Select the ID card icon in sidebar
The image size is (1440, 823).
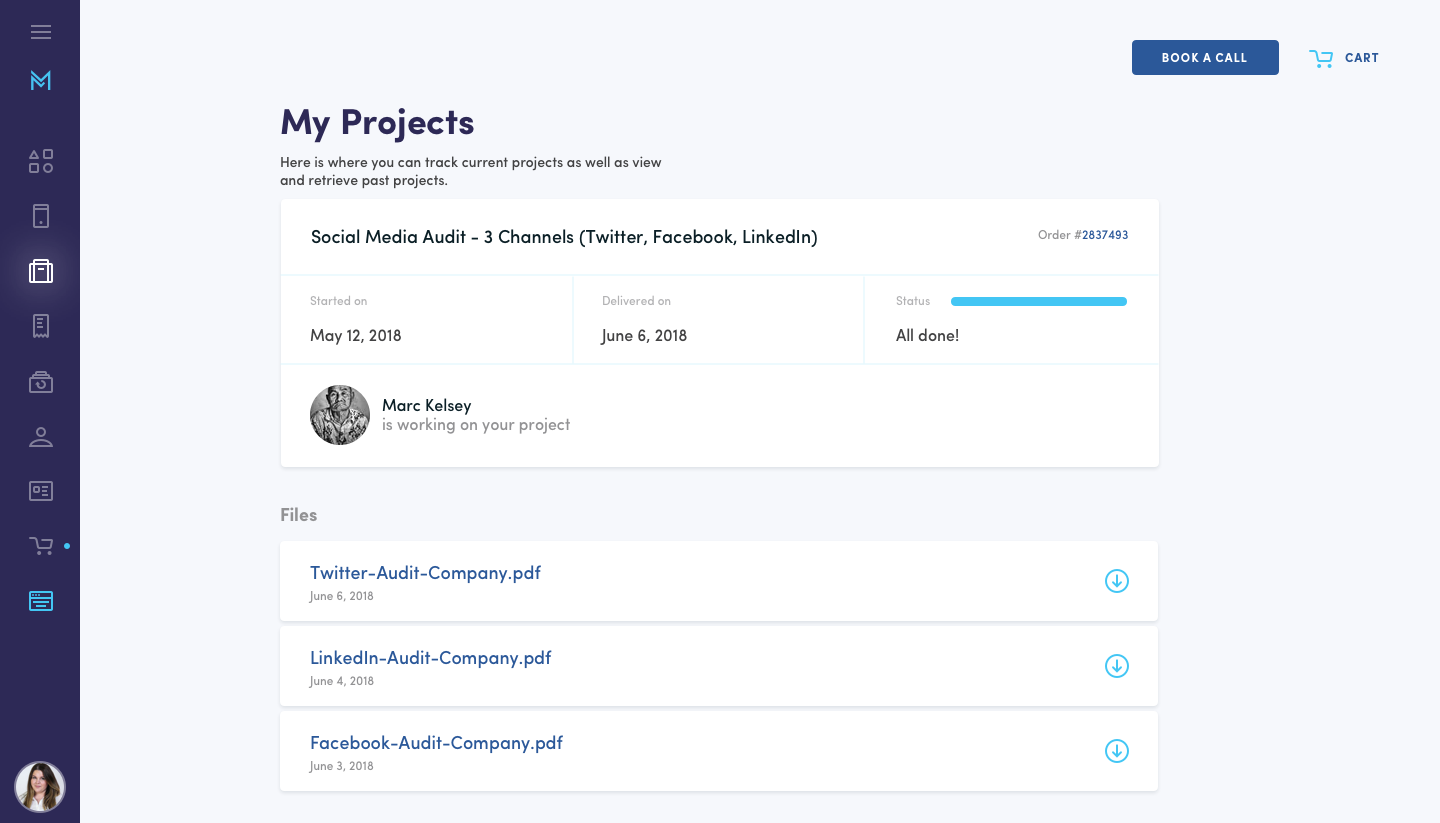point(41,491)
